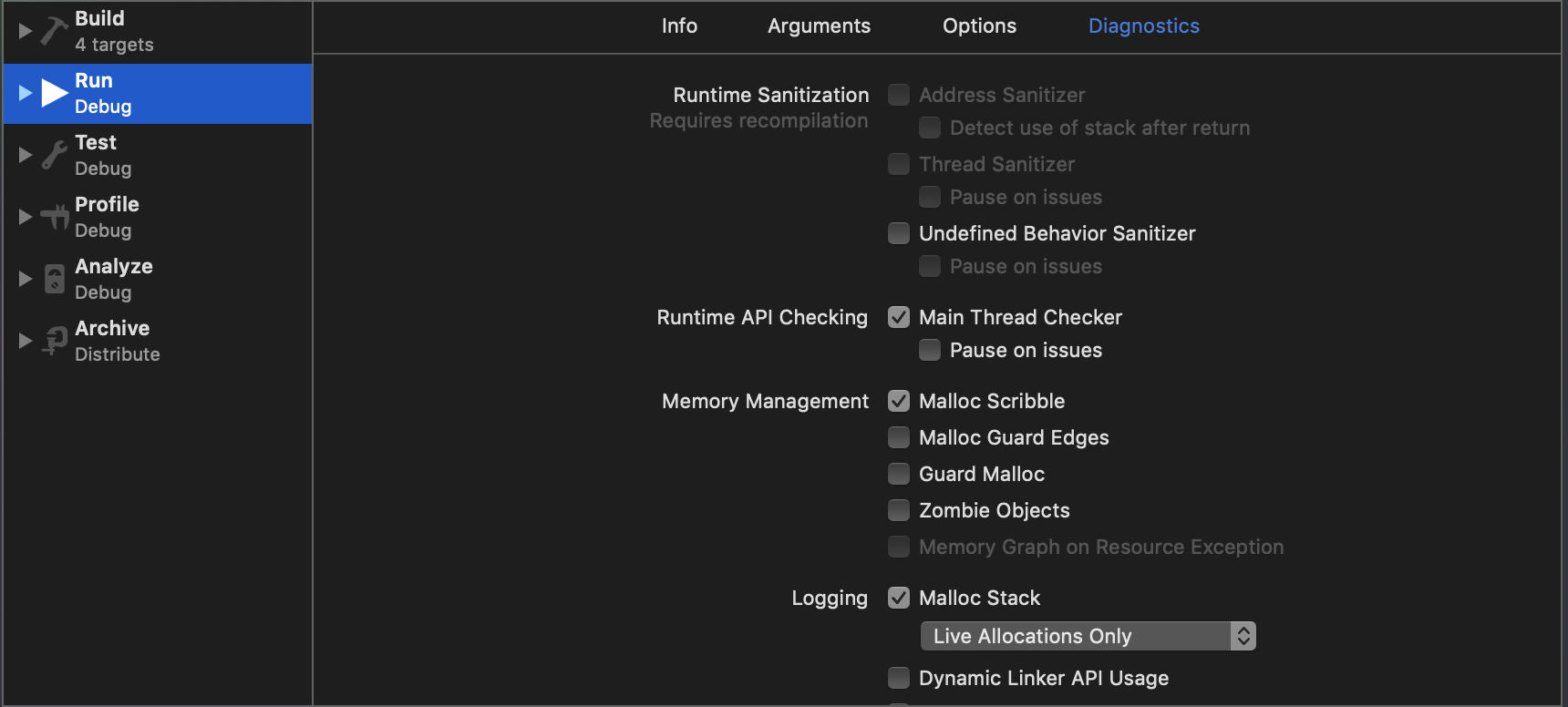Enable Dynamic Linker API Usage logging
The height and width of the screenshot is (707, 1568).
tap(899, 678)
